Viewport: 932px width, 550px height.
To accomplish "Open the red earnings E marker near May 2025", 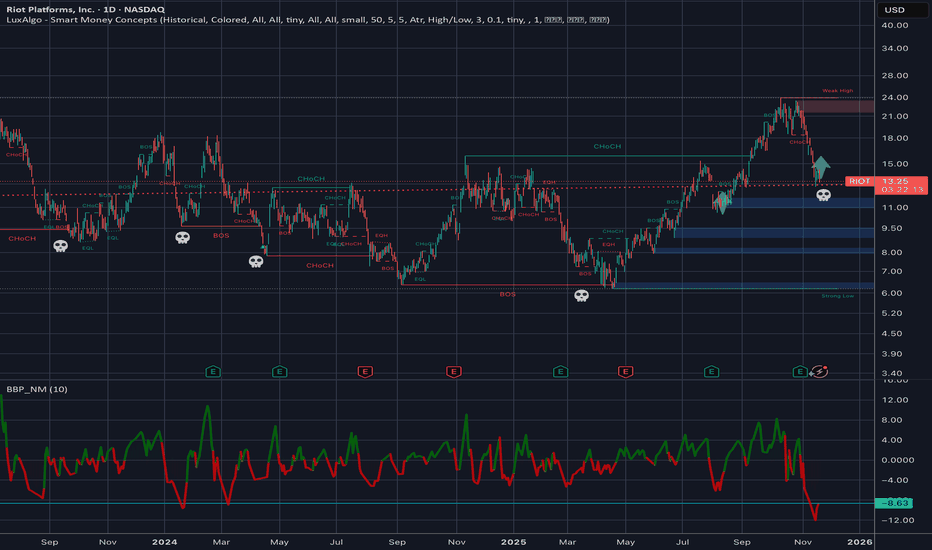I will coord(626,371).
